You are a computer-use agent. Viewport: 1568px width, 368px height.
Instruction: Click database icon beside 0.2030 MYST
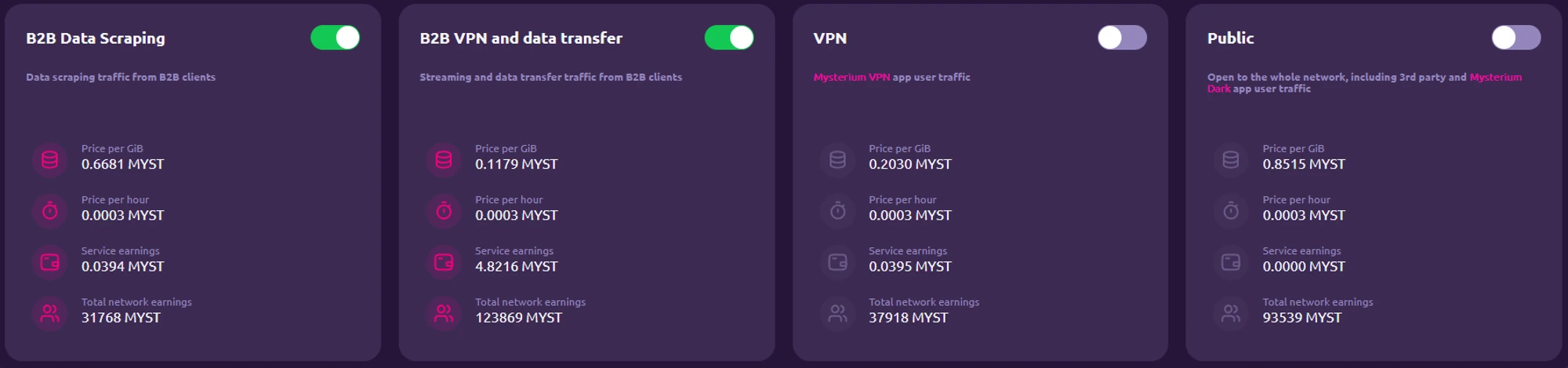[837, 160]
